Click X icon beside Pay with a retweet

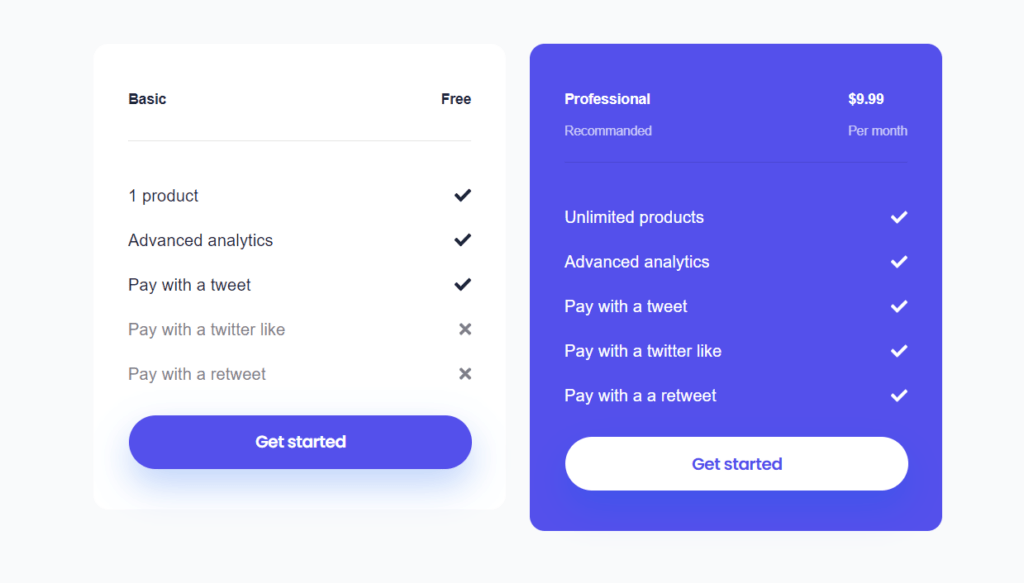pos(464,373)
